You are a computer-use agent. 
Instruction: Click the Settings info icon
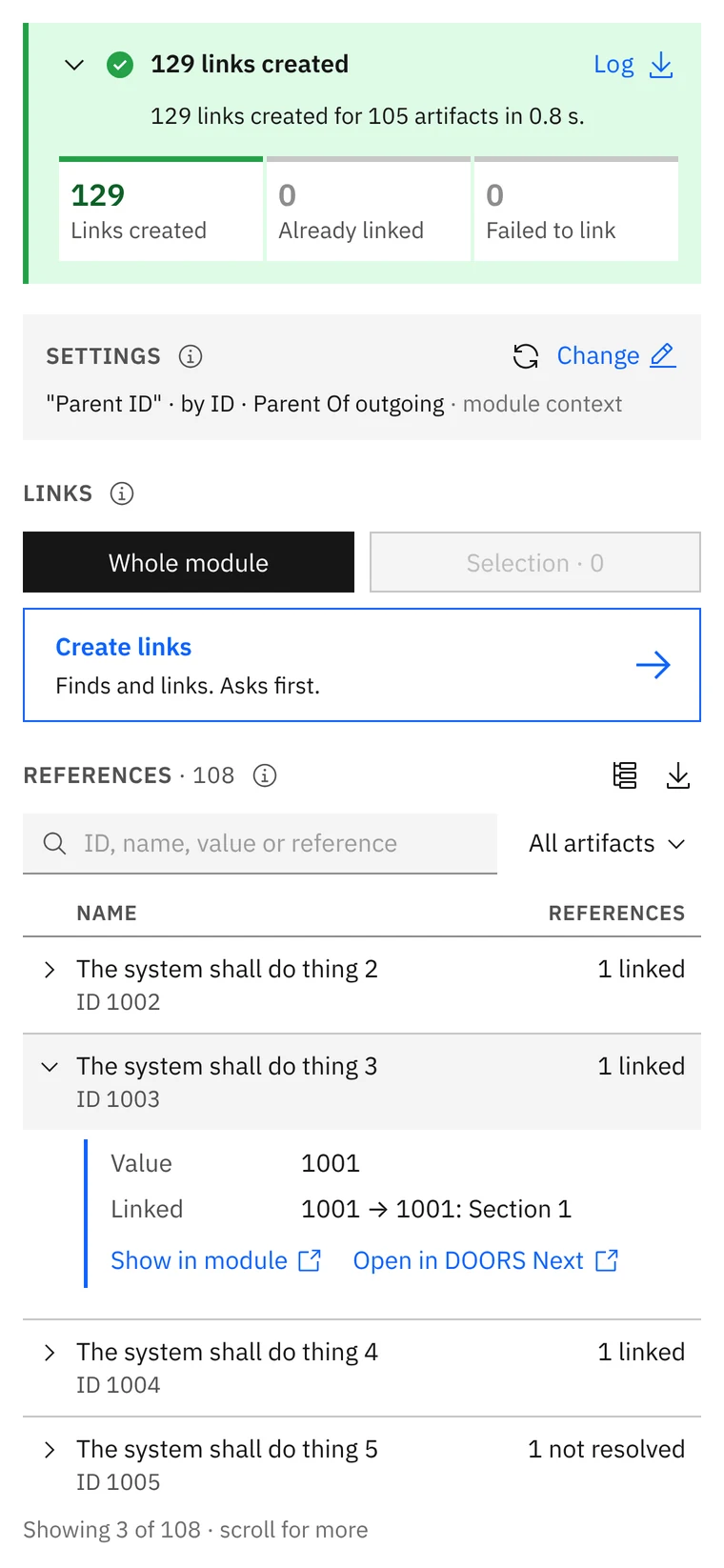(x=191, y=356)
